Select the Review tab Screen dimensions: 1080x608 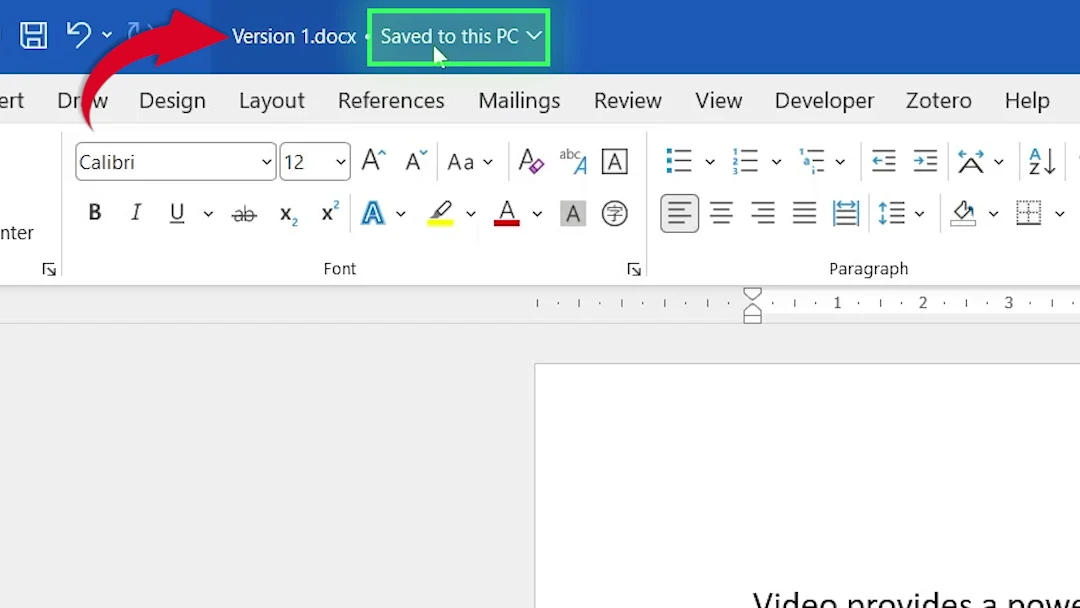627,101
